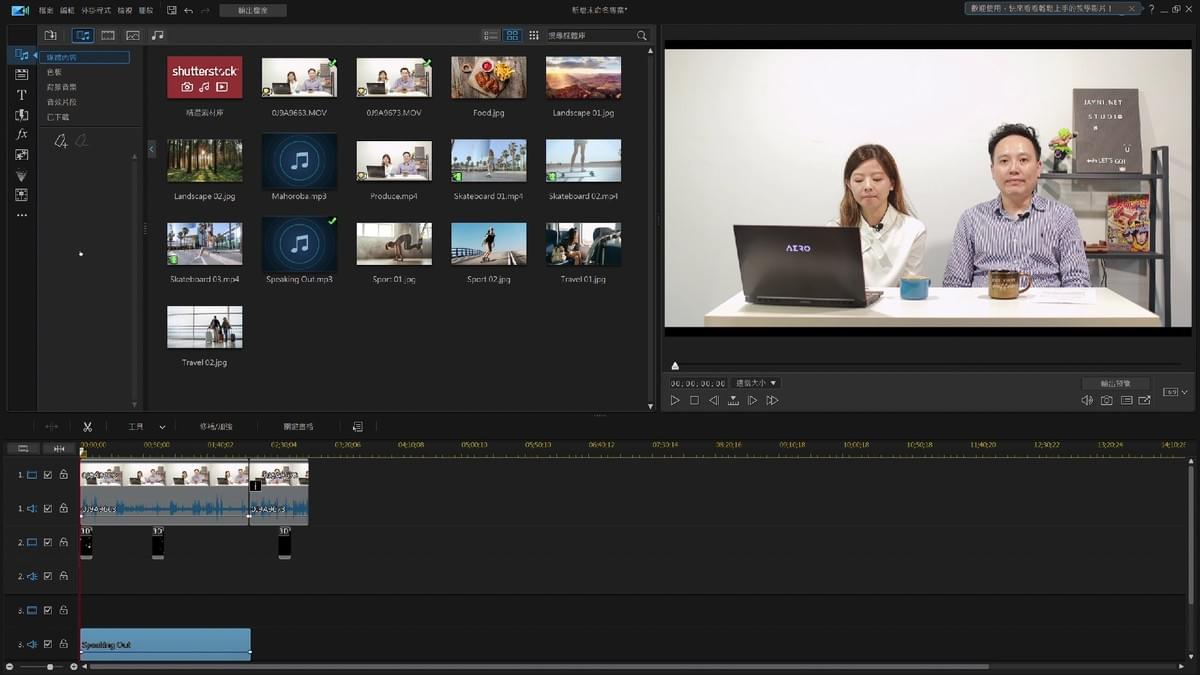Toggle video track 2 enable checkbox
This screenshot has height=675, width=1200.
(x=48, y=542)
